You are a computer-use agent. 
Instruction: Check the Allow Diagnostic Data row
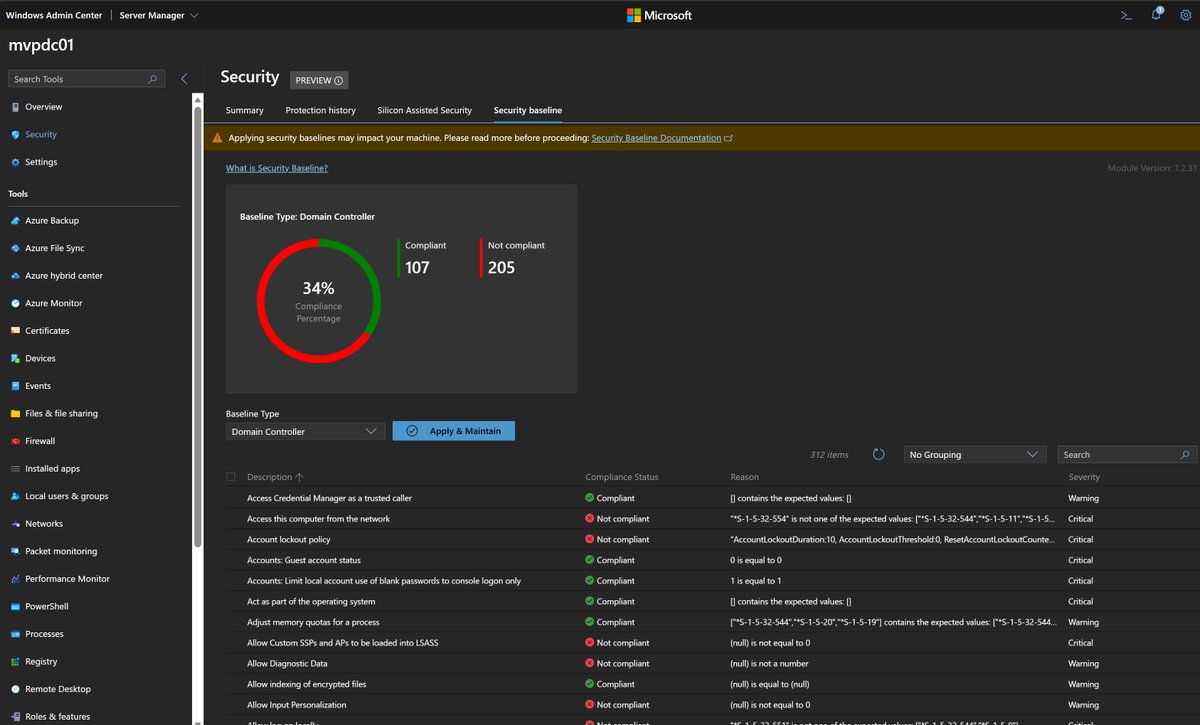(x=232, y=663)
